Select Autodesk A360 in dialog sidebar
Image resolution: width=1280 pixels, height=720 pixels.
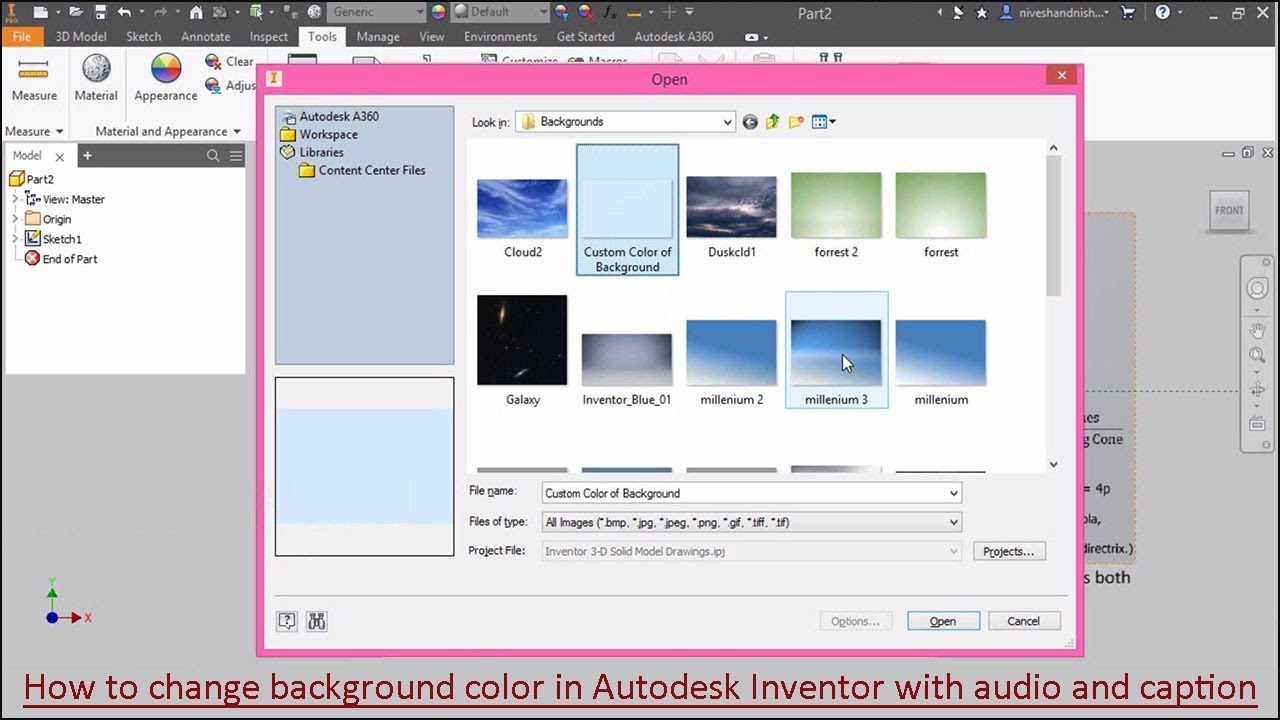coord(330,116)
